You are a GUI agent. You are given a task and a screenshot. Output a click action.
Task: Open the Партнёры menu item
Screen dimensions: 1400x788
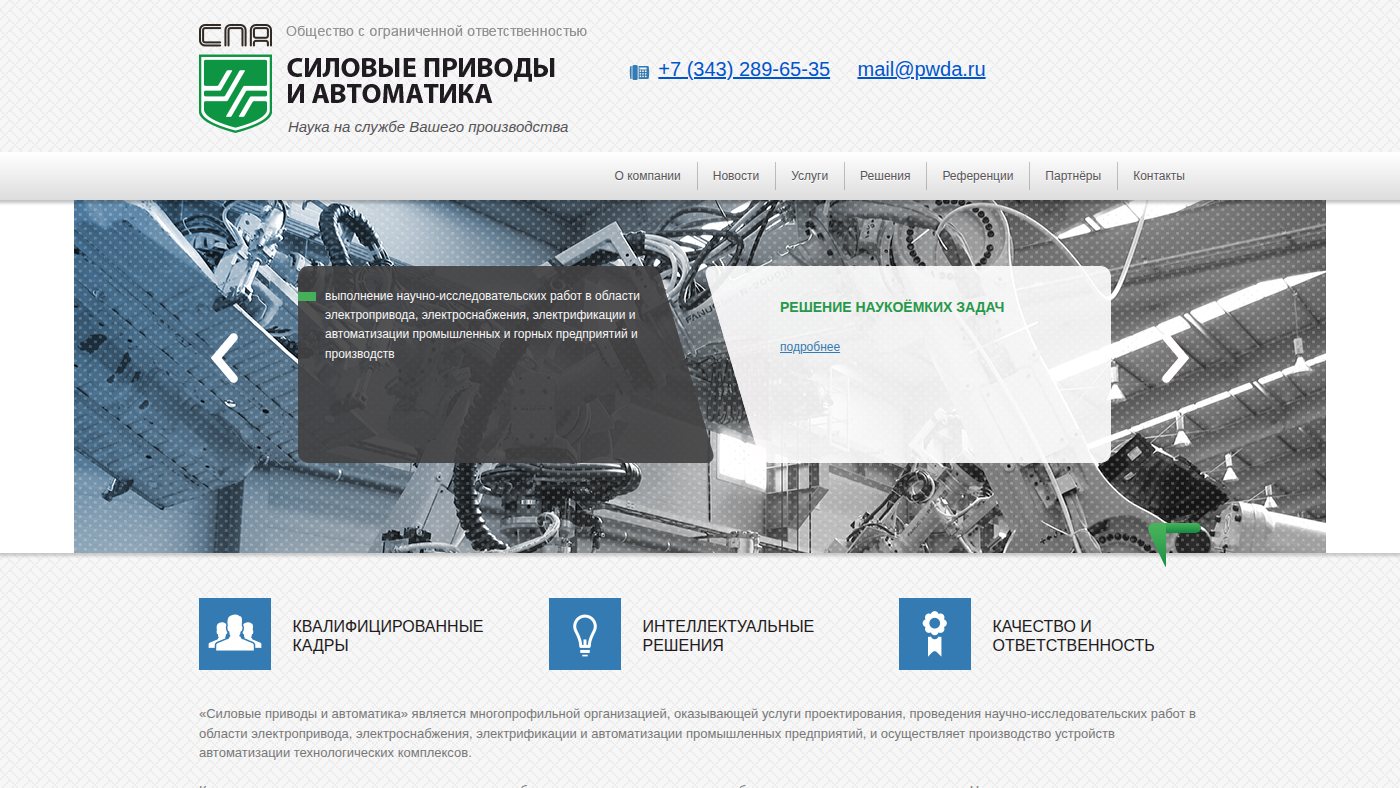click(1073, 176)
